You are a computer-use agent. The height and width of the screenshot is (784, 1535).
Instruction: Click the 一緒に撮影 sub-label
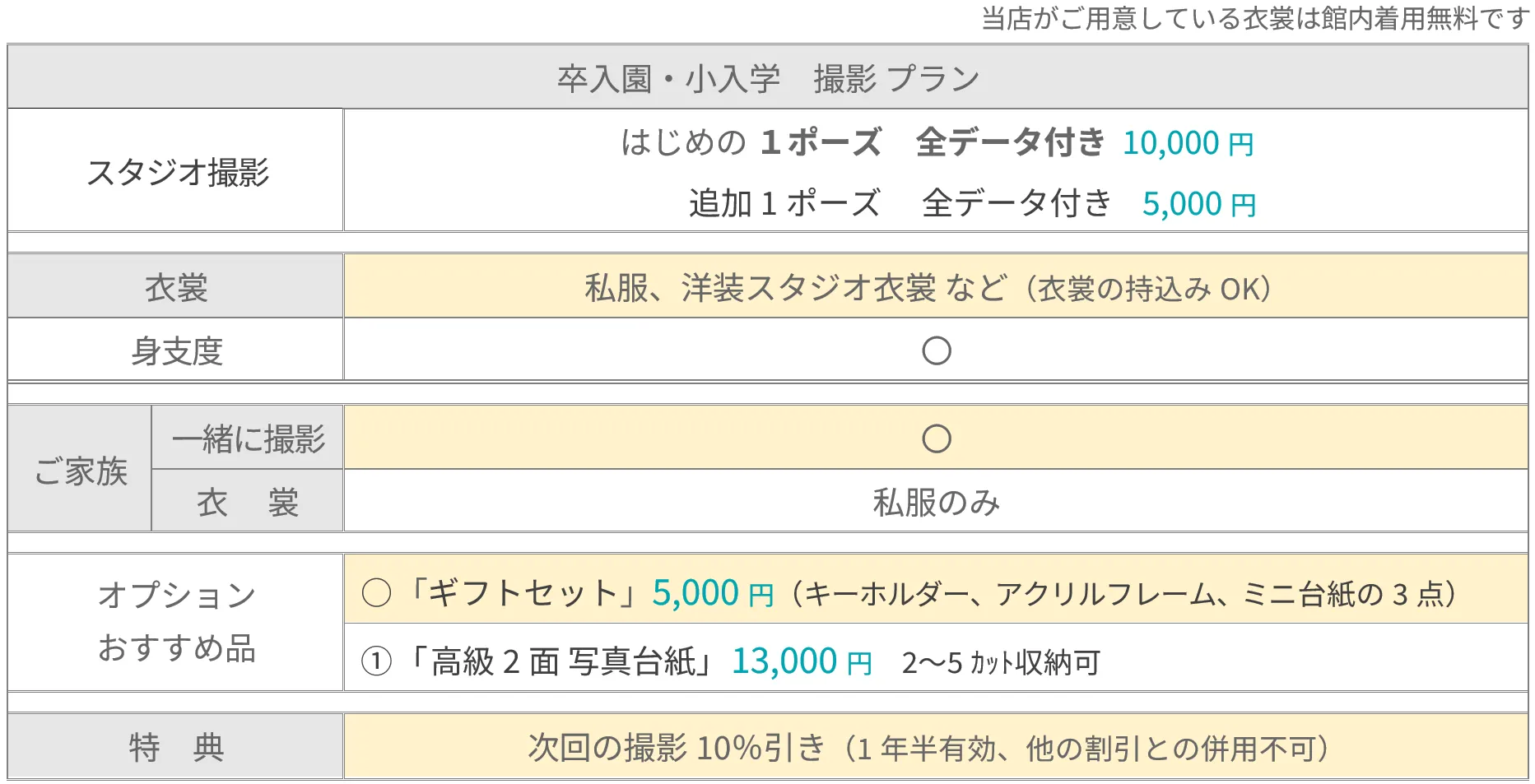coord(248,438)
